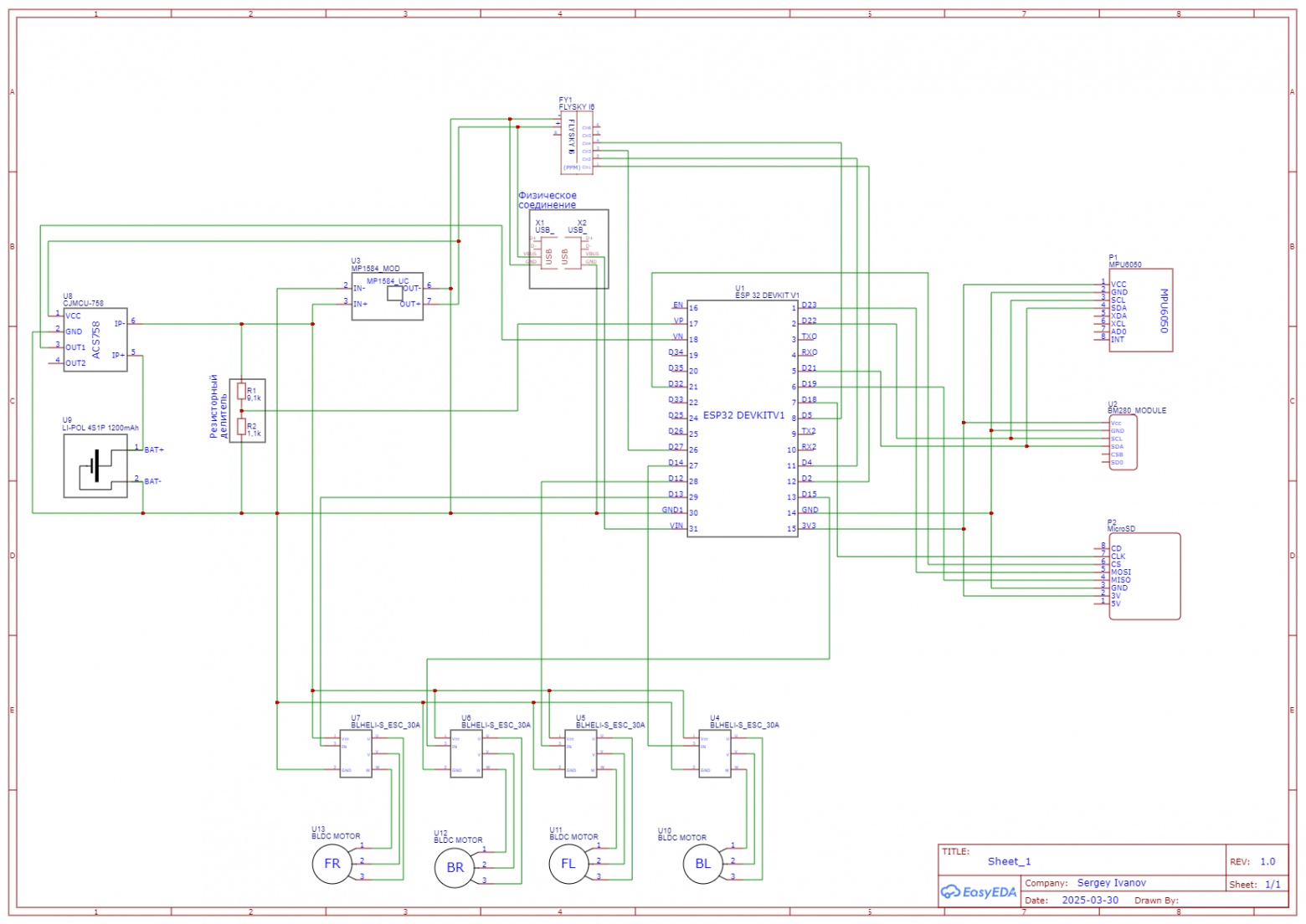Screen dimensions: 1306x924
Task: Click the D21 pin label on ESP32
Action: (809, 368)
